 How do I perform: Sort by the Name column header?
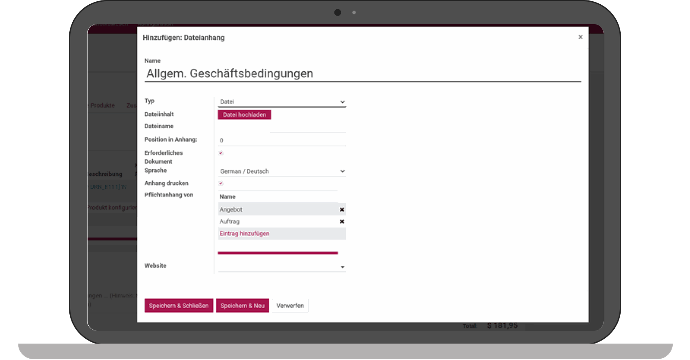coord(228,197)
